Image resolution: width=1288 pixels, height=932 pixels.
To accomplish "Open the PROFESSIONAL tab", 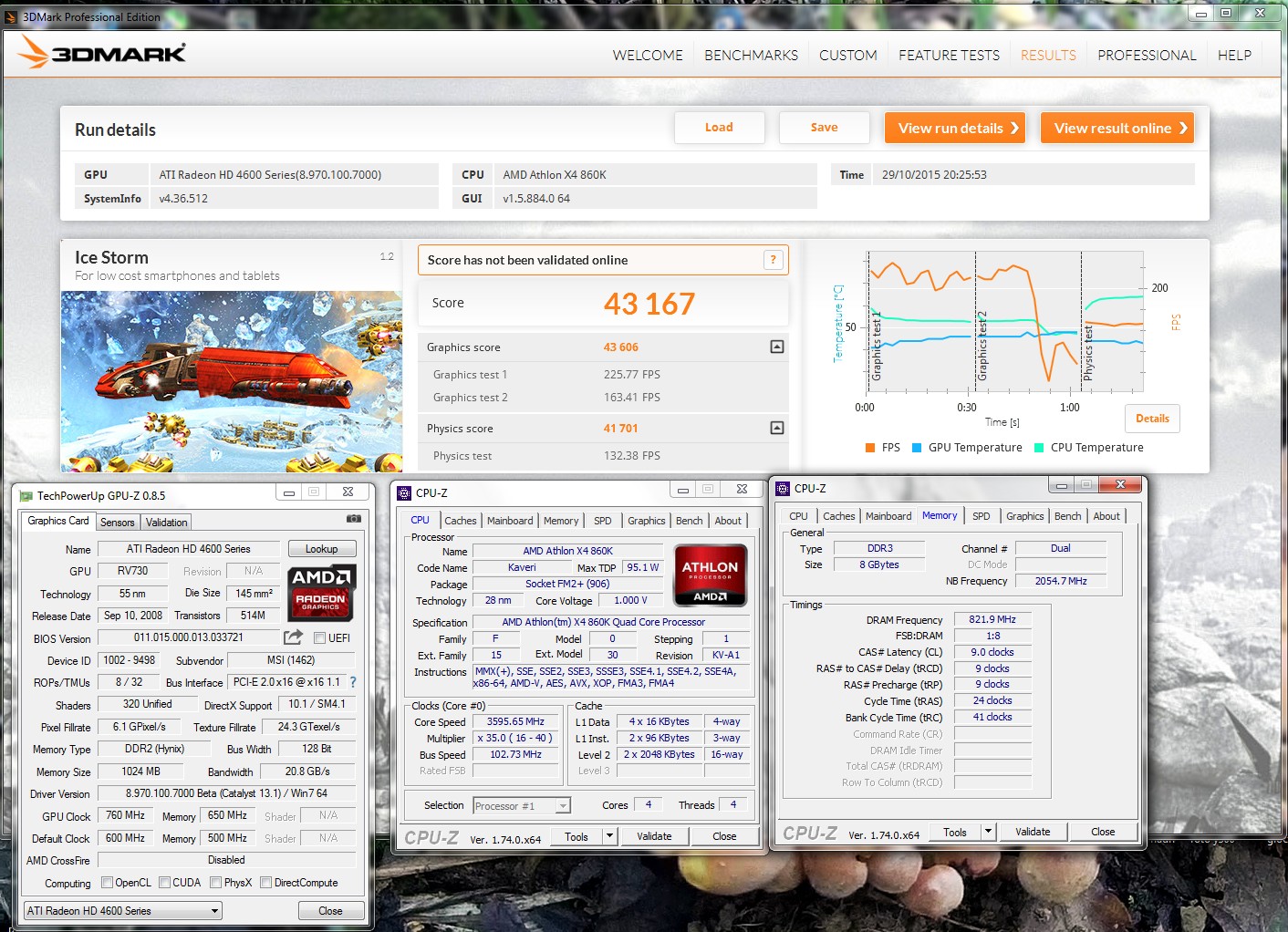I will coord(1147,55).
